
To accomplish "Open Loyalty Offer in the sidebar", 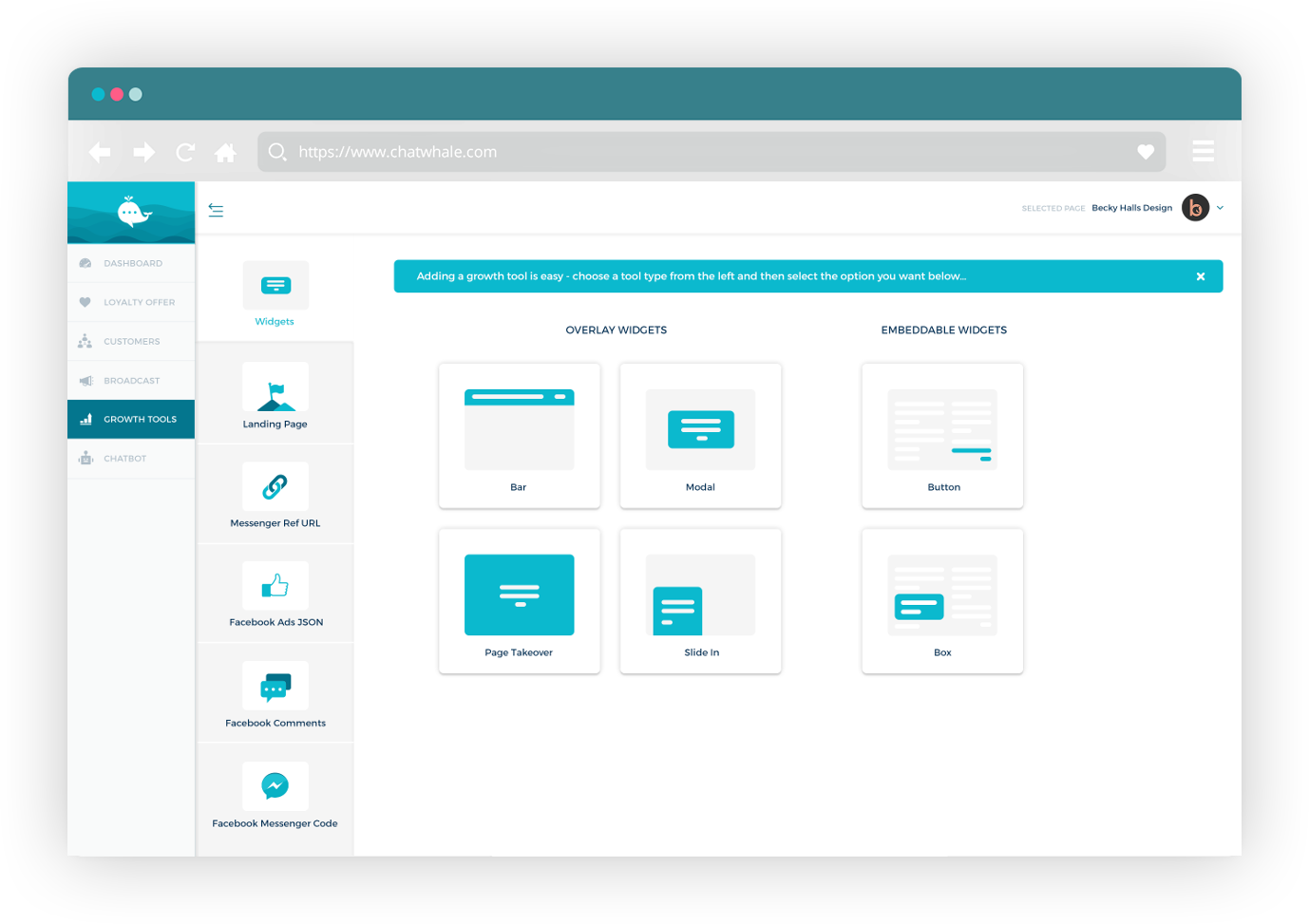I will 131,302.
